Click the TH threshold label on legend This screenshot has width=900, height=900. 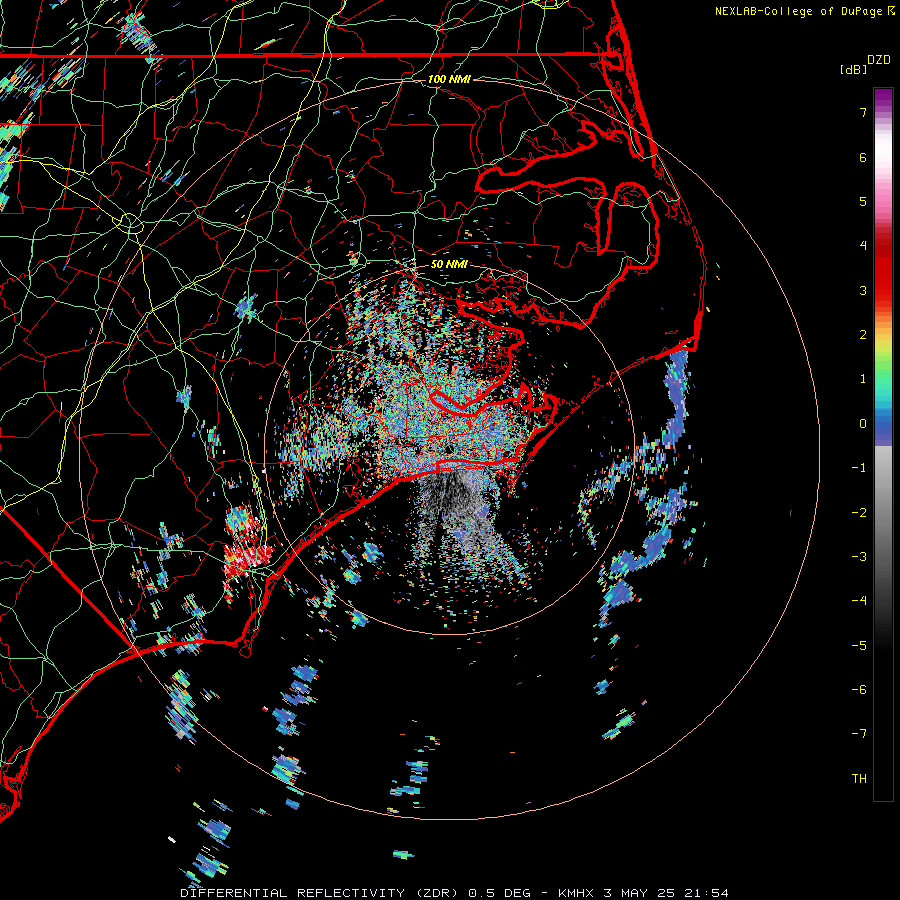859,779
